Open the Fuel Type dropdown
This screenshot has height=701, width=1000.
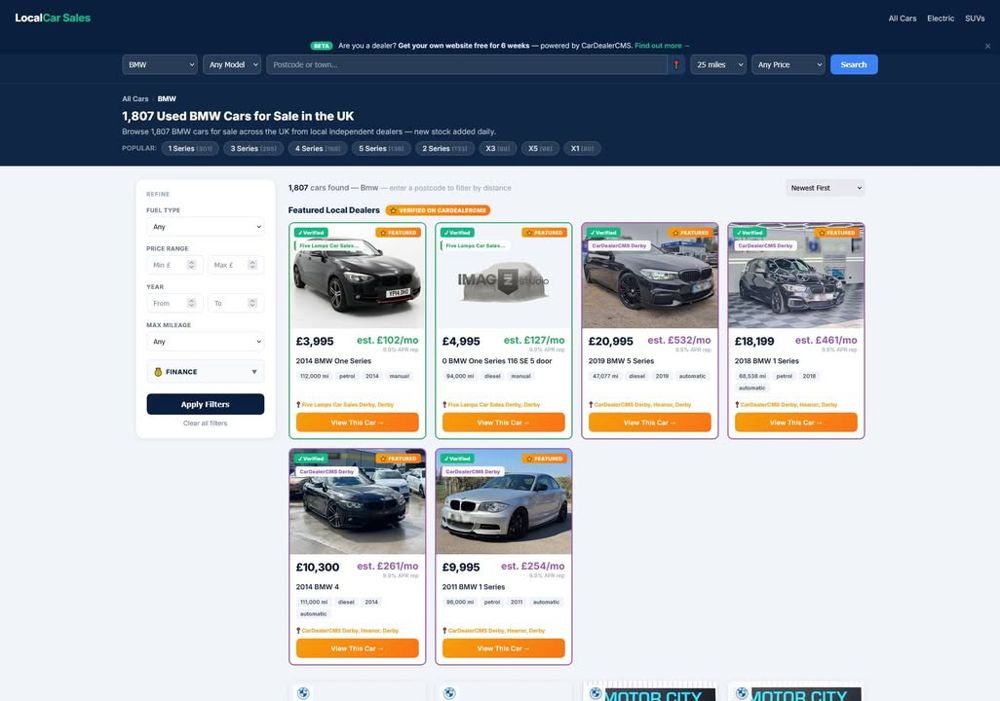tap(205, 226)
